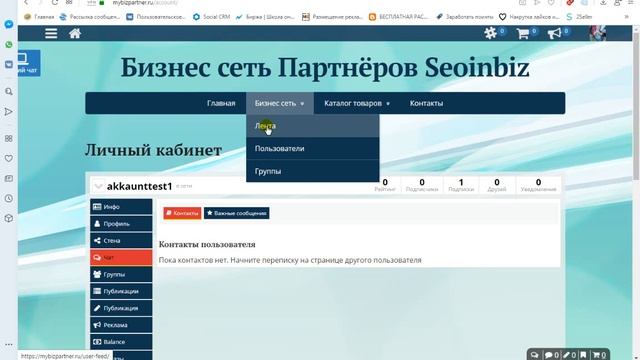The image size is (640, 360).
Task: Select 'Контакты' in the navigation bar
Action: coord(426,103)
